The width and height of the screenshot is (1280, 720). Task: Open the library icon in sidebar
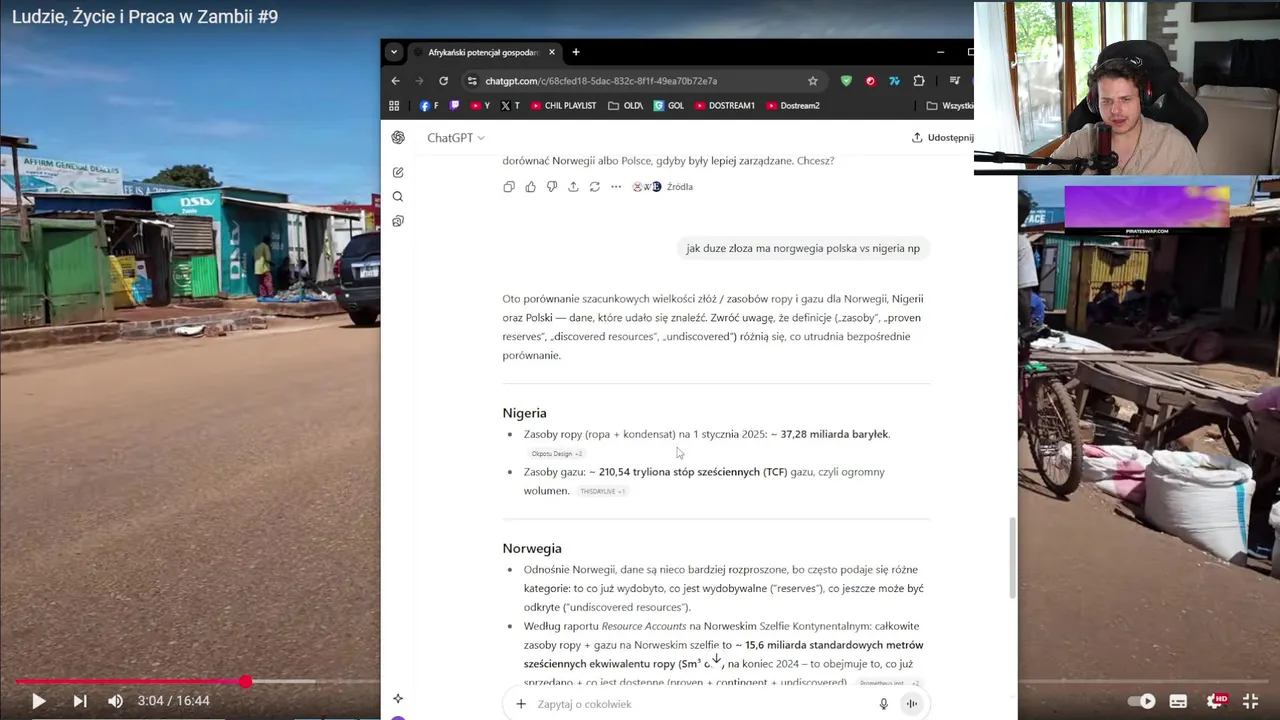(398, 221)
